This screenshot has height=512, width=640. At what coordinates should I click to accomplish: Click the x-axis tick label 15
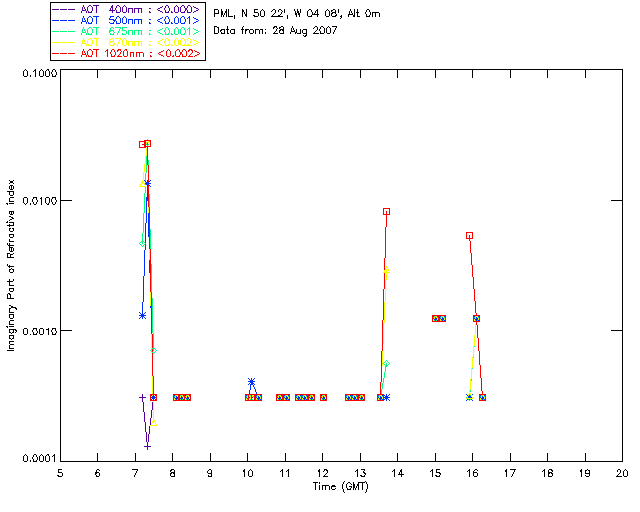click(435, 473)
